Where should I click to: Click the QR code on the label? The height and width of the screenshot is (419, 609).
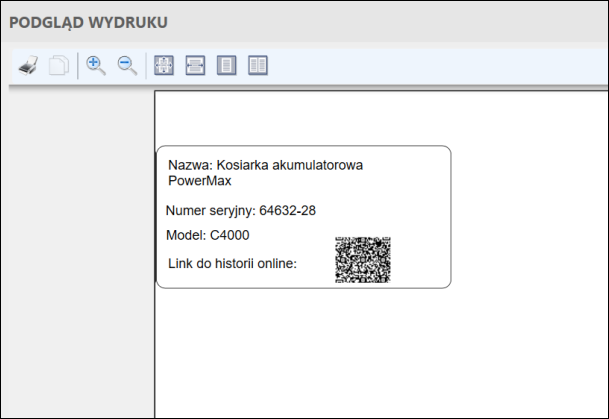click(x=363, y=260)
